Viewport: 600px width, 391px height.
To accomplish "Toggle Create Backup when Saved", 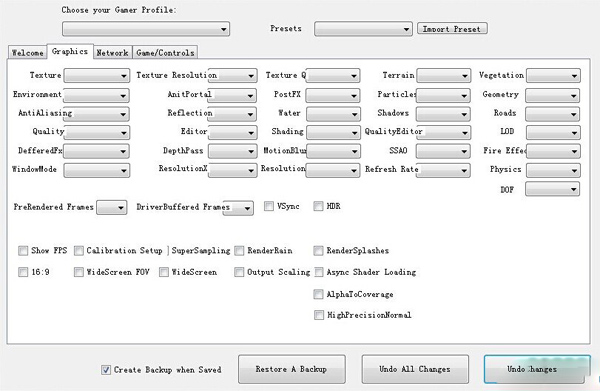I will [106, 370].
